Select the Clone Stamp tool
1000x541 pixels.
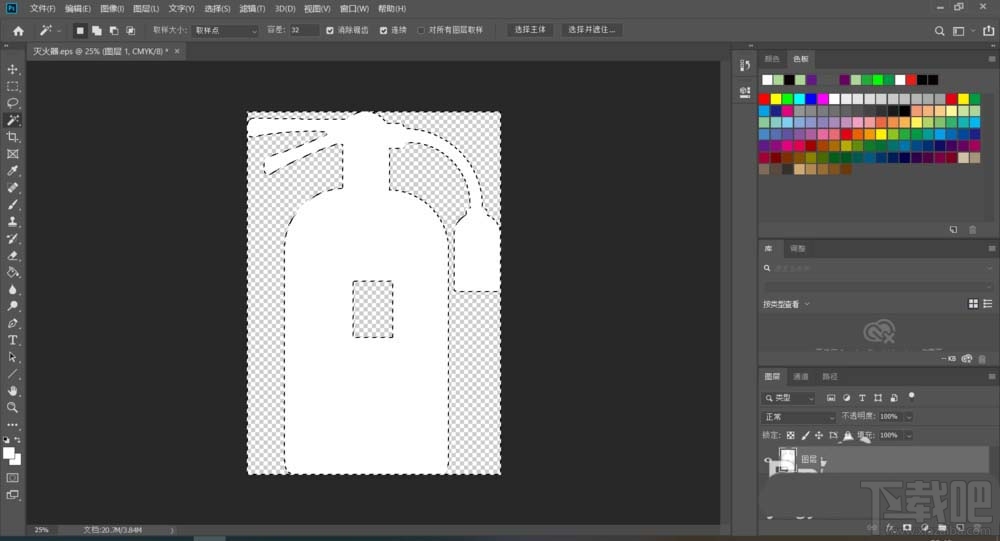(12, 221)
